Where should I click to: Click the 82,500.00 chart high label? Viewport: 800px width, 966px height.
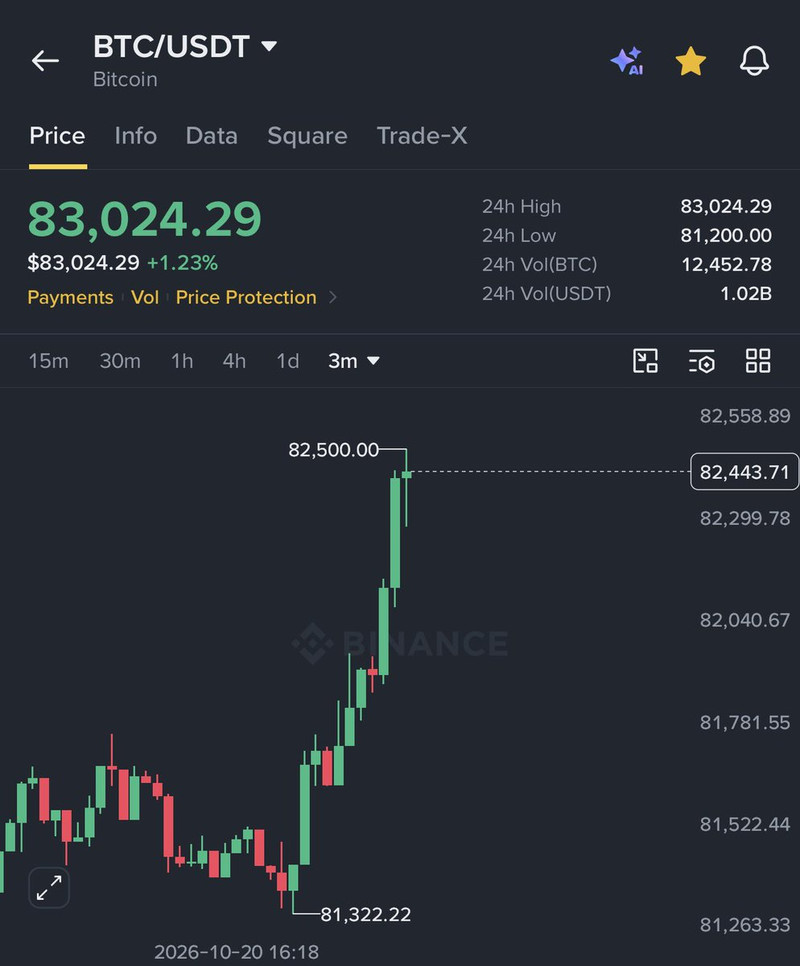tap(334, 450)
